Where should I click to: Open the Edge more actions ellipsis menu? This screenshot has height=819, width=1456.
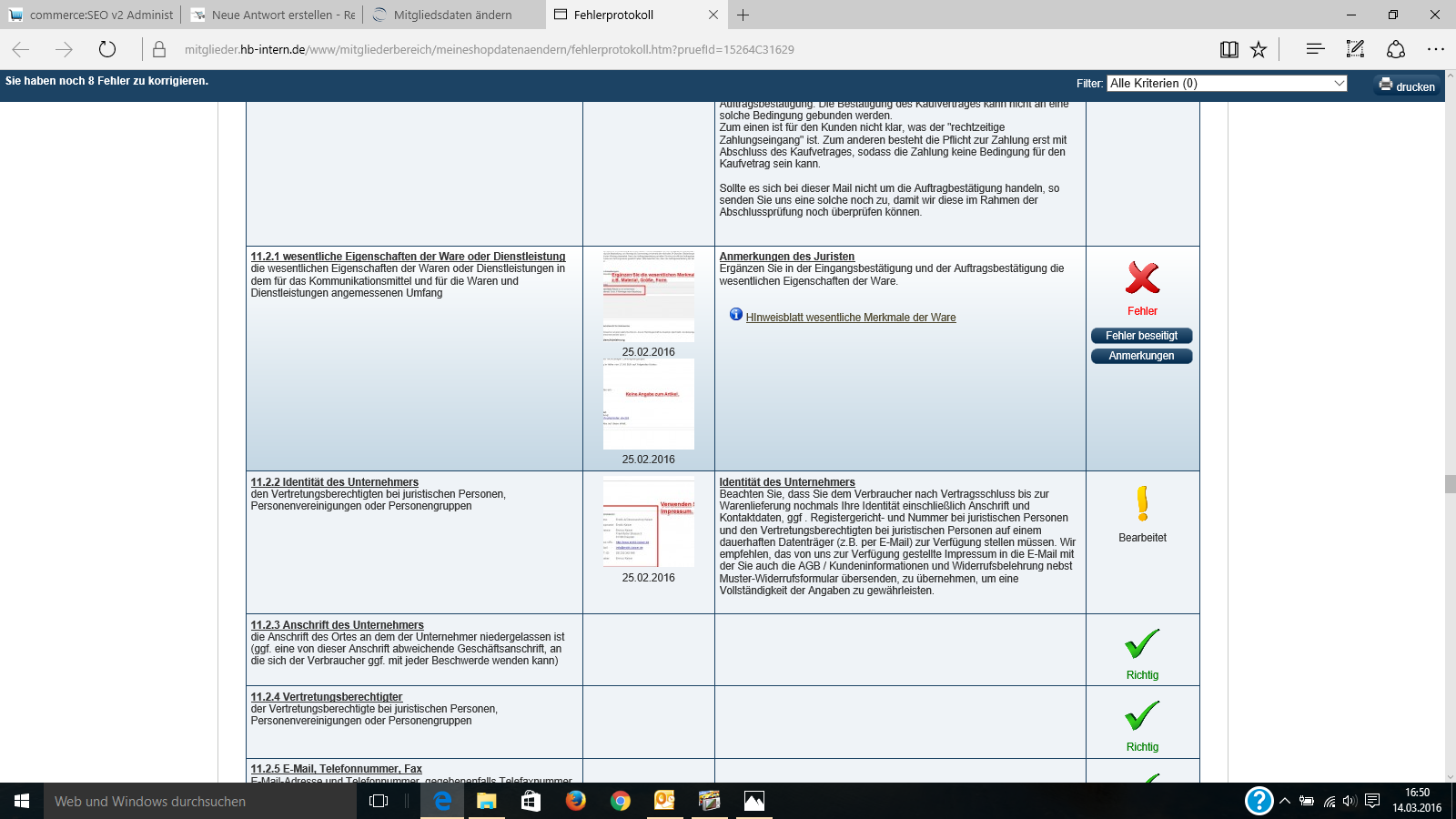click(x=1435, y=49)
